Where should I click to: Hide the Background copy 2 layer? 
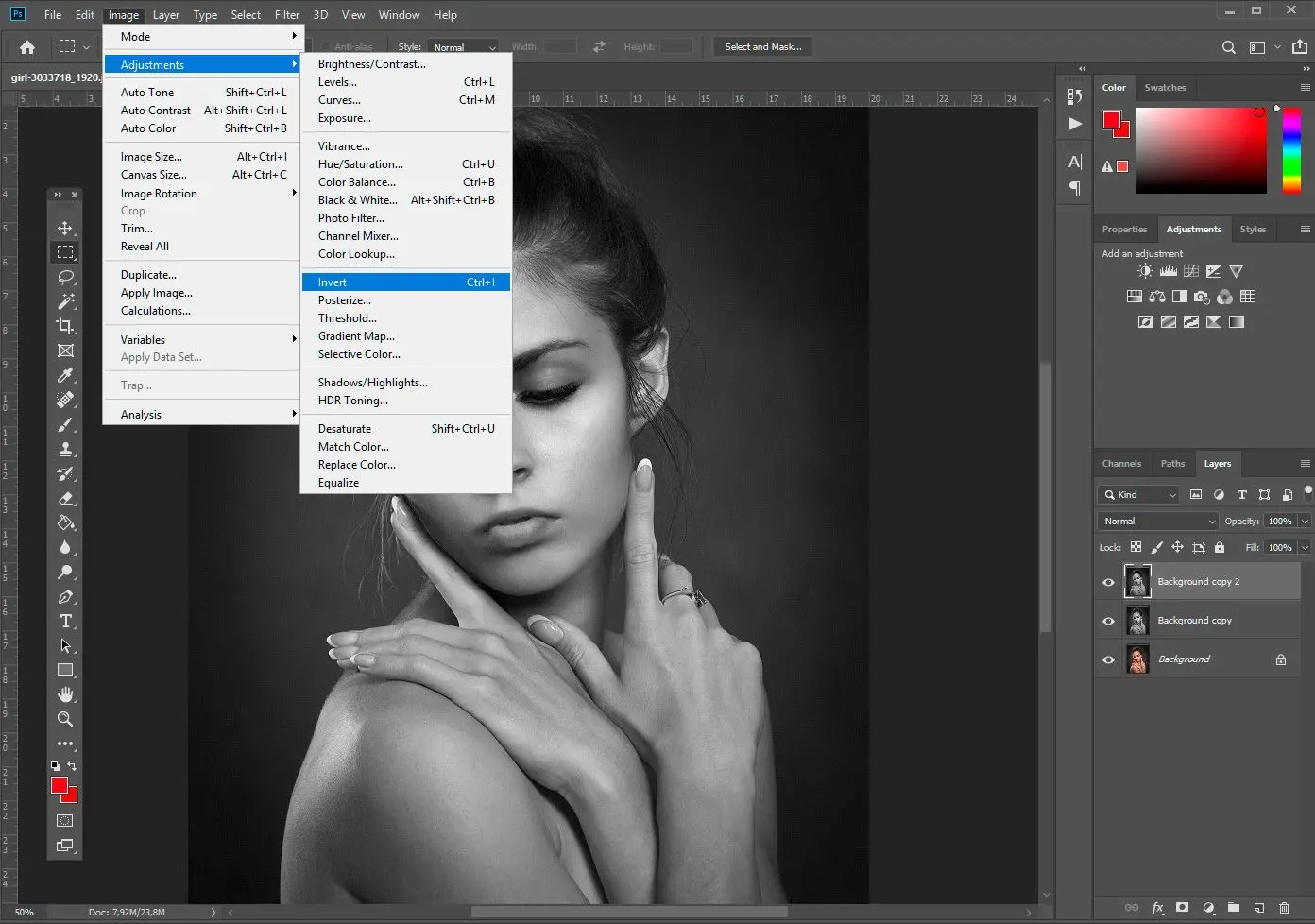1107,582
